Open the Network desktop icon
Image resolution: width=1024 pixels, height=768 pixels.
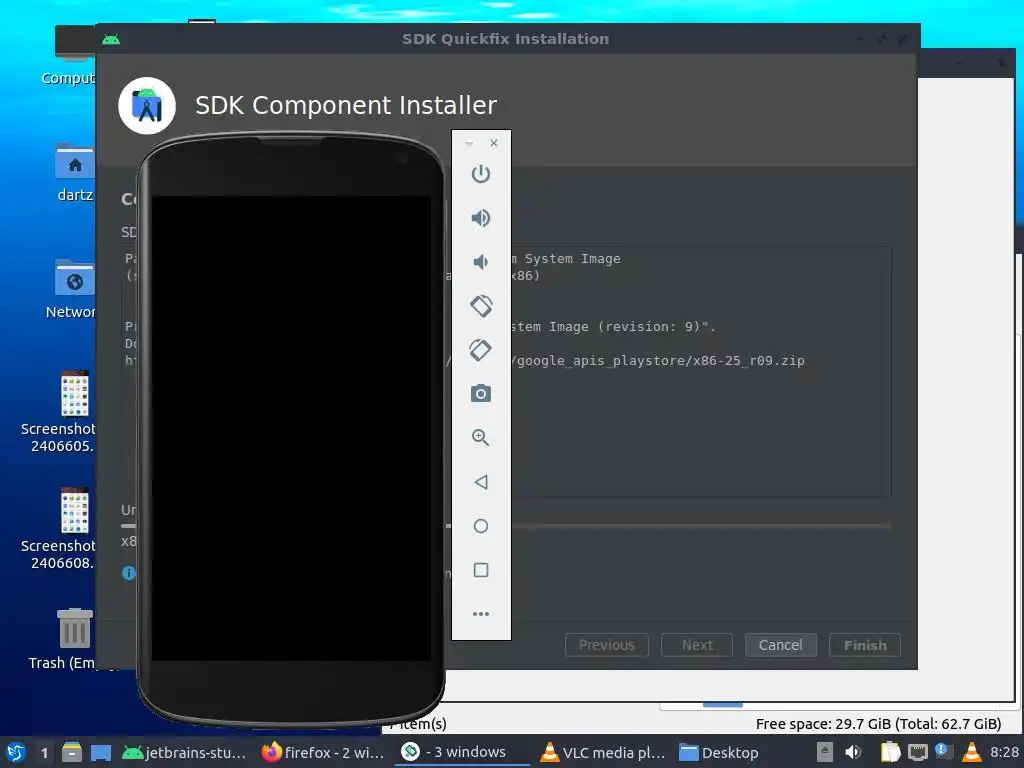pyautogui.click(x=71, y=289)
